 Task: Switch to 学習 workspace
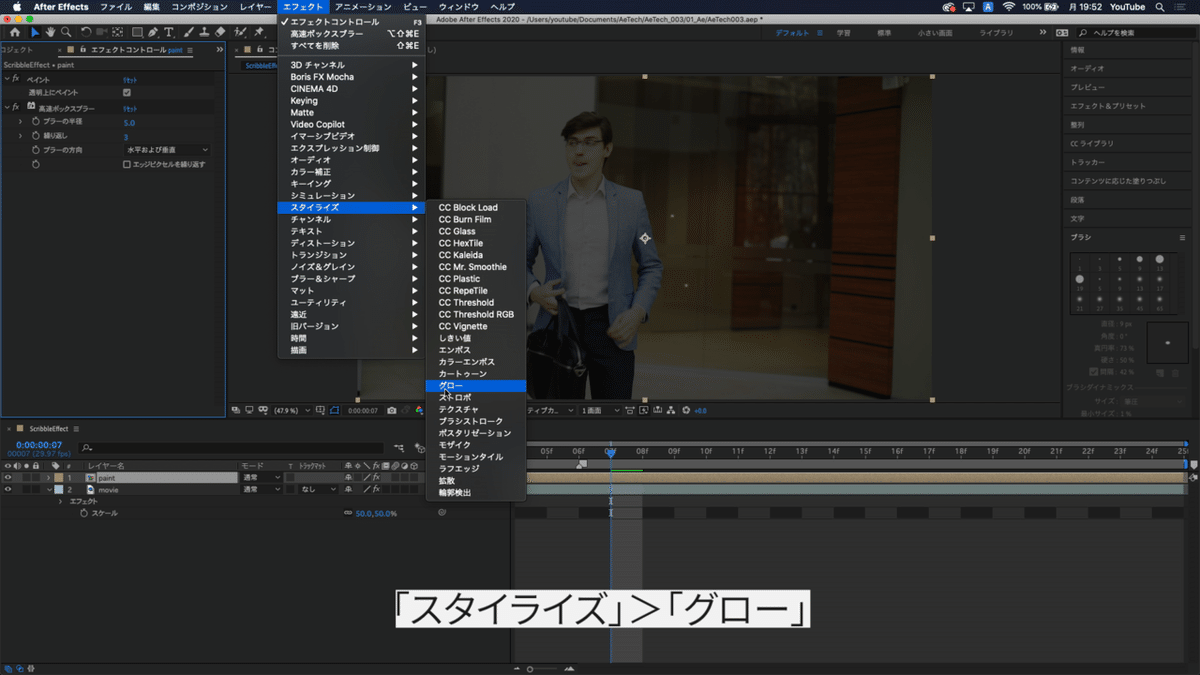tap(843, 33)
